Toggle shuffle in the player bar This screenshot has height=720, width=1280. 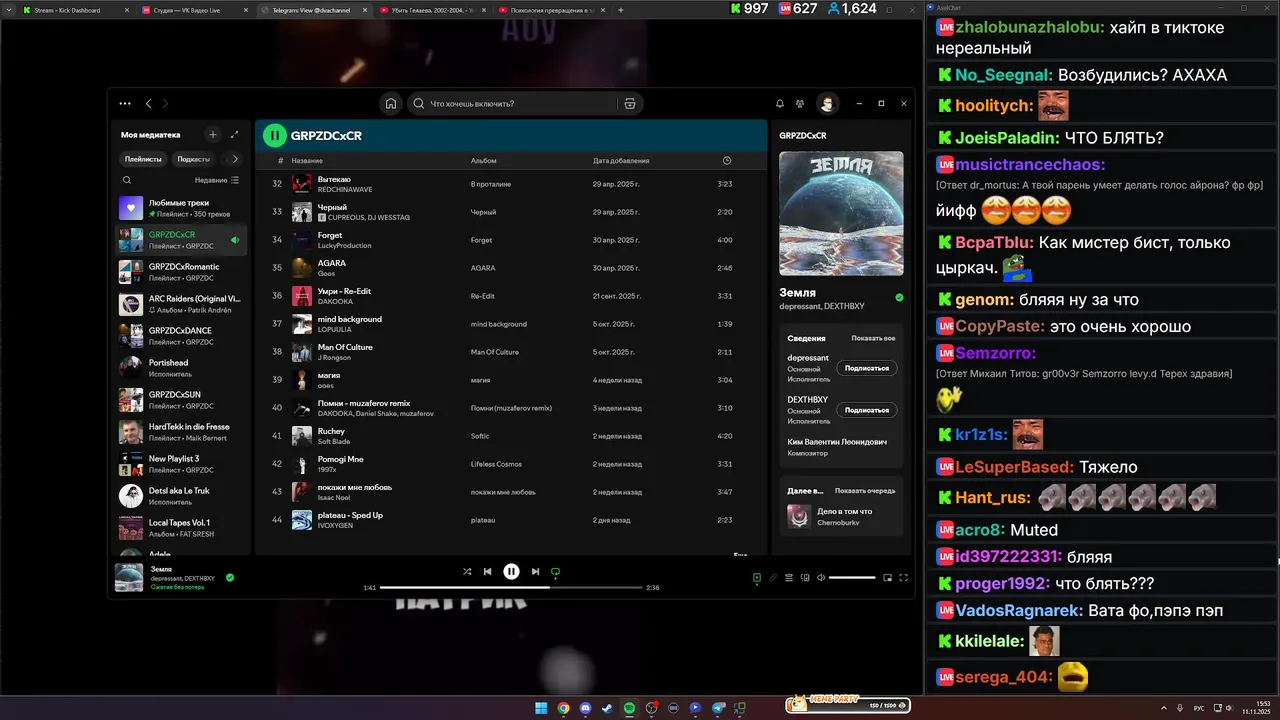click(x=467, y=571)
